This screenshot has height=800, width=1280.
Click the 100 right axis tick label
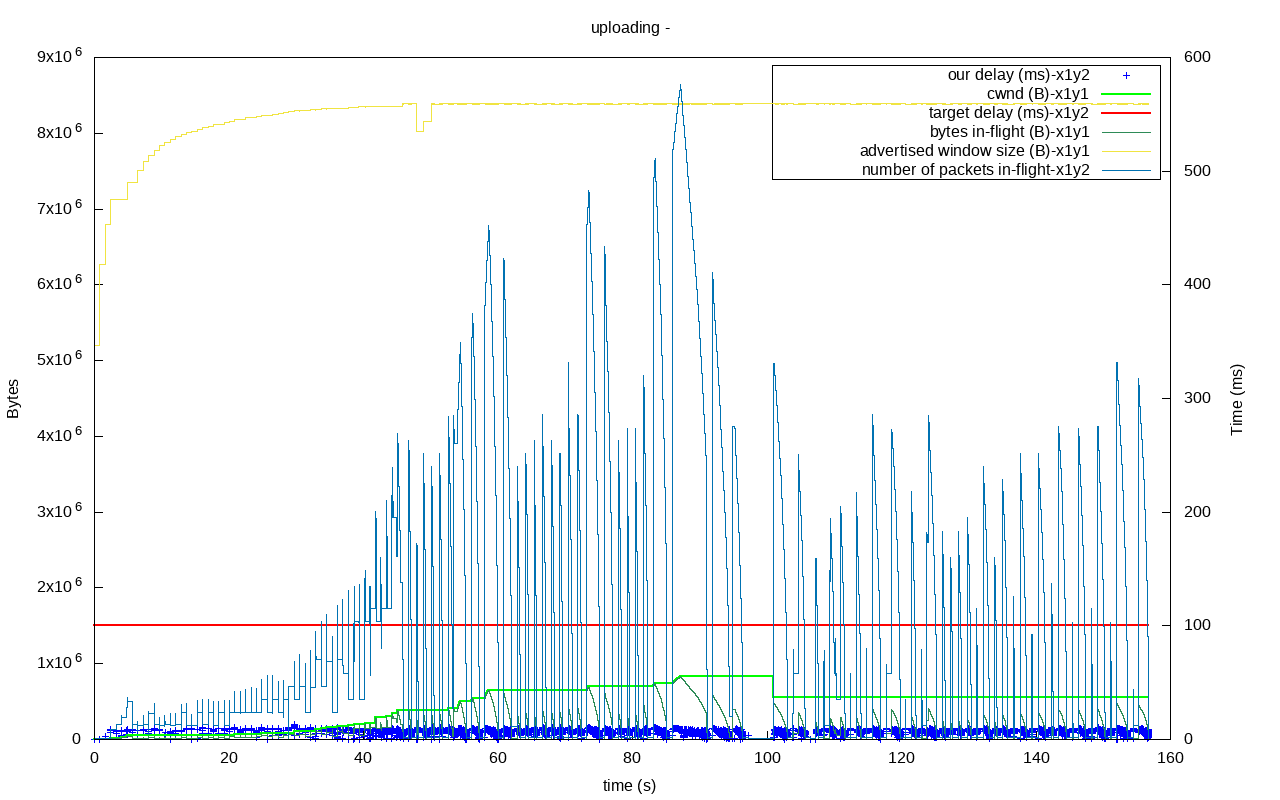(1198, 625)
